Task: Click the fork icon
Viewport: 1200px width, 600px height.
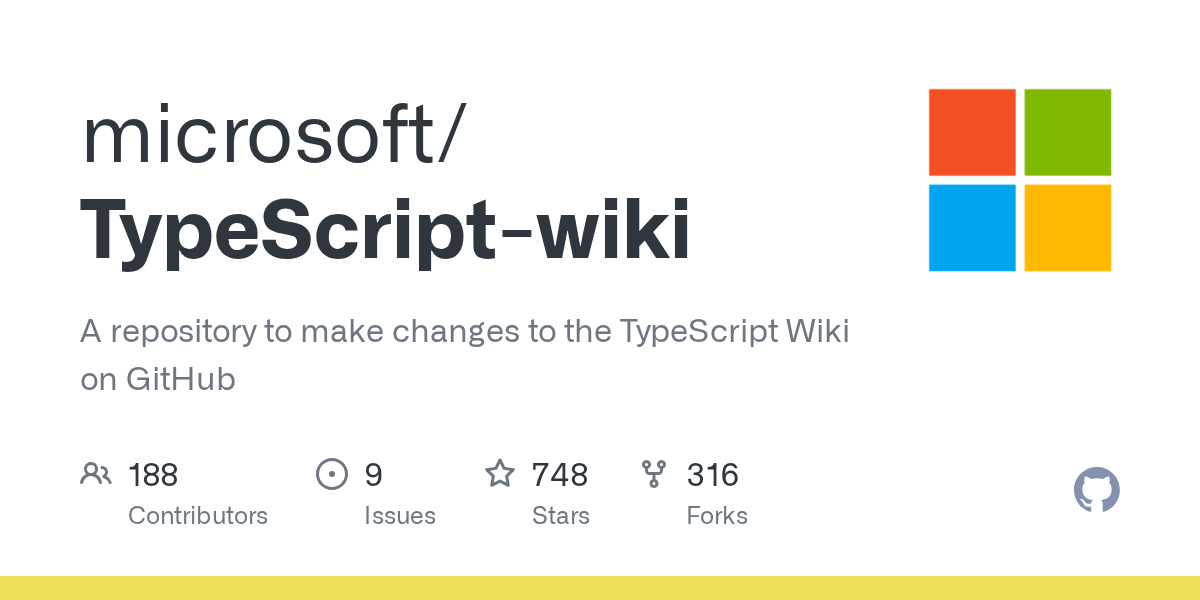Action: click(x=654, y=474)
